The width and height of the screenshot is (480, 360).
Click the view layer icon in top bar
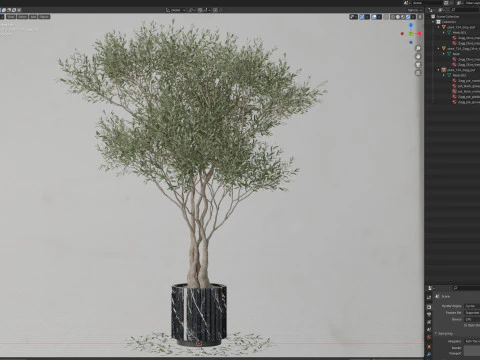[x=459, y=3]
